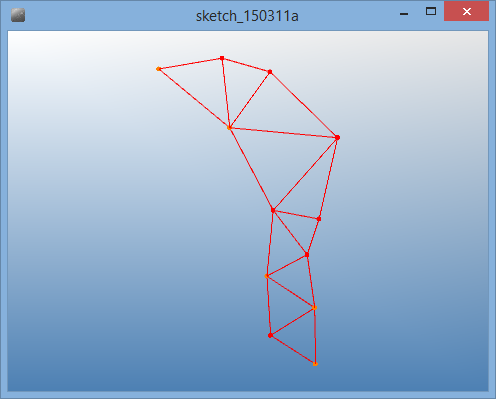Close the sketch_150311a window
The height and width of the screenshot is (399, 496).
pyautogui.click(x=466, y=11)
